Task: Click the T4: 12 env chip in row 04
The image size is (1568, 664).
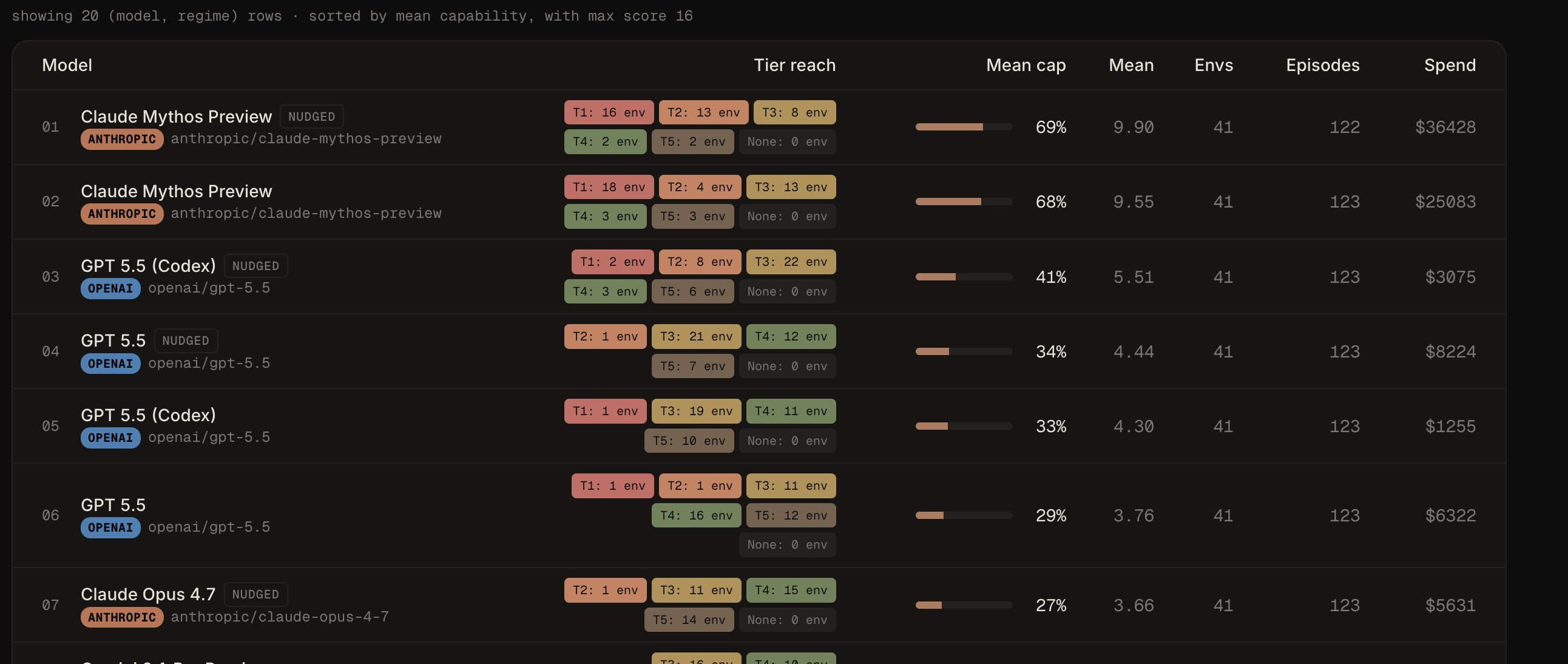Action: [791, 337]
